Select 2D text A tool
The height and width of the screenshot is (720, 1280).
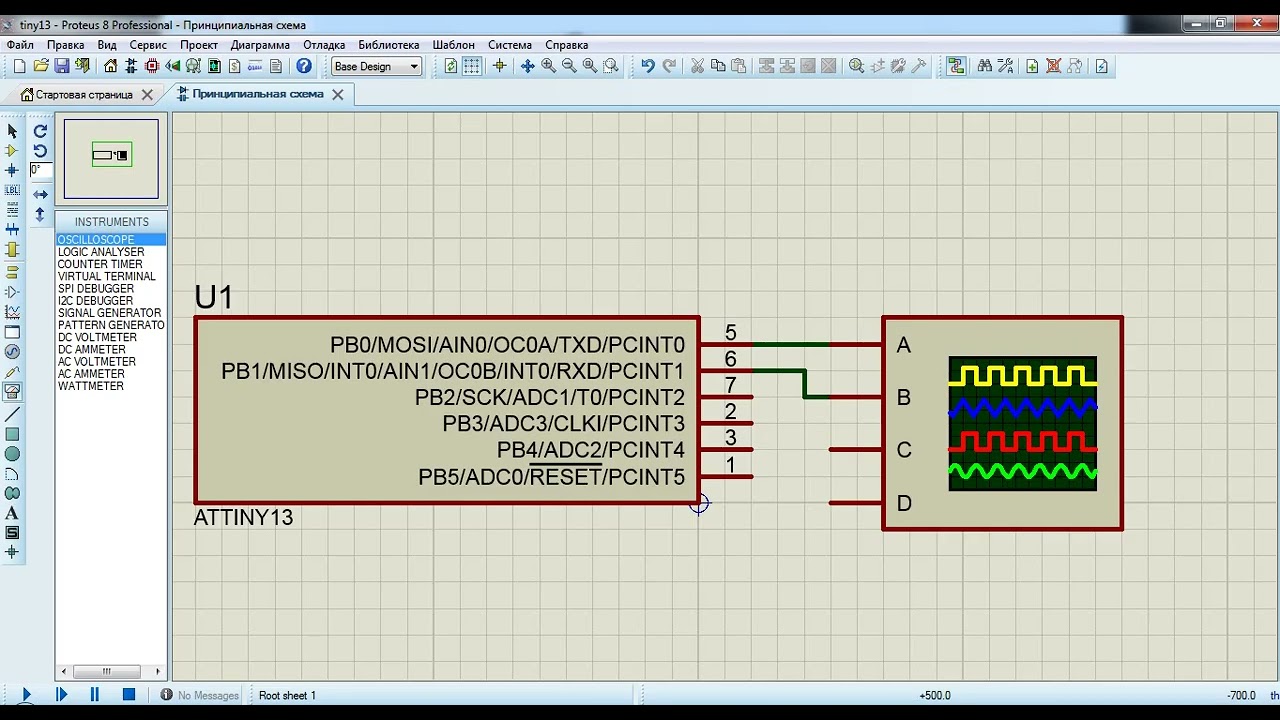(12, 513)
